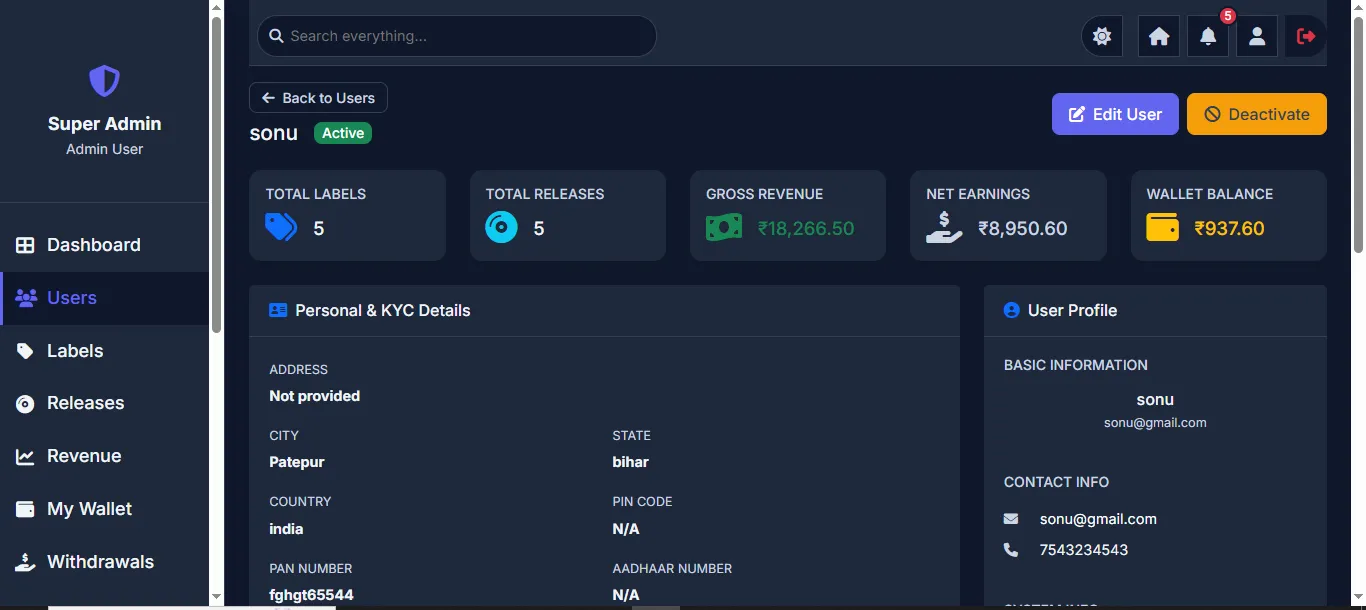Click the red logout icon
1366x610 pixels.
coord(1306,36)
